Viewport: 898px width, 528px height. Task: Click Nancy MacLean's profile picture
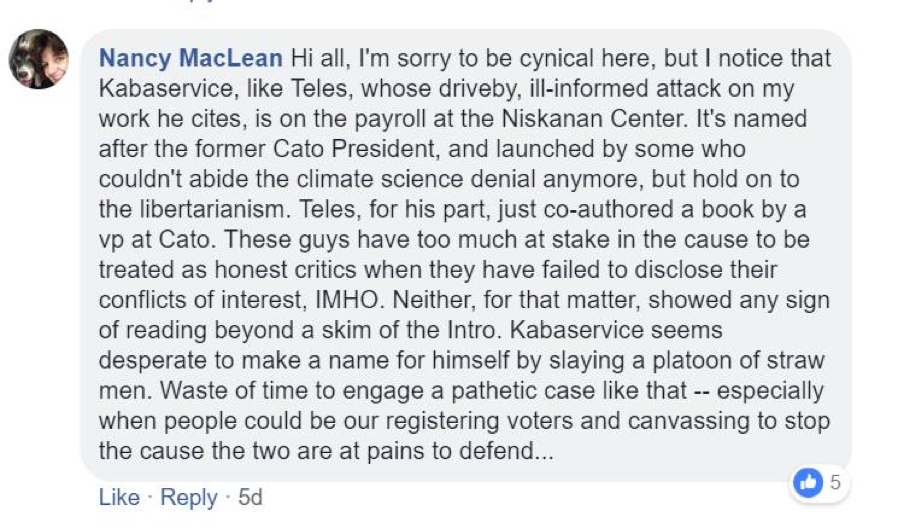tap(38, 60)
